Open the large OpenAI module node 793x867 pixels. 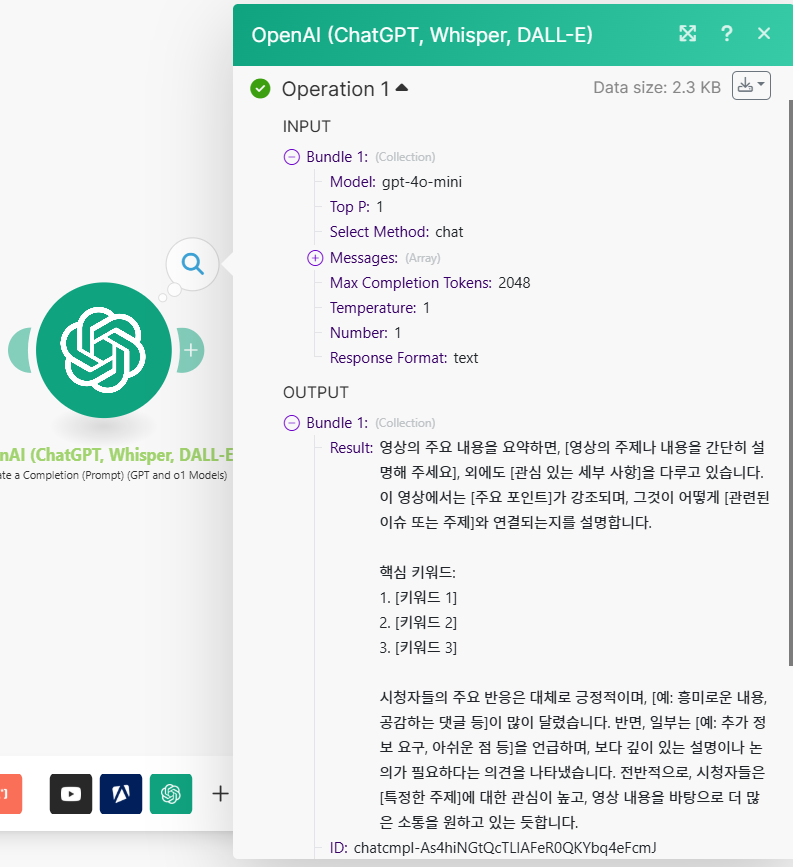click(104, 350)
